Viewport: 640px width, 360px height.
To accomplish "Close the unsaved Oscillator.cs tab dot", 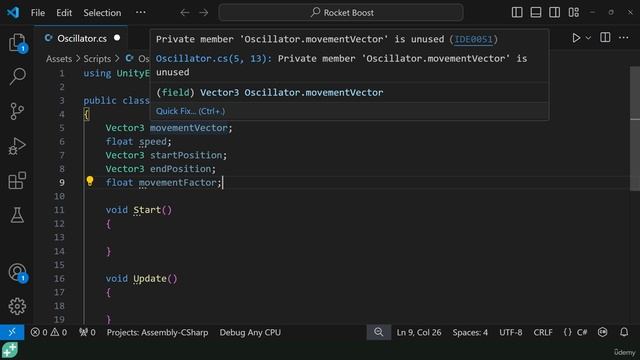I will [117, 38].
